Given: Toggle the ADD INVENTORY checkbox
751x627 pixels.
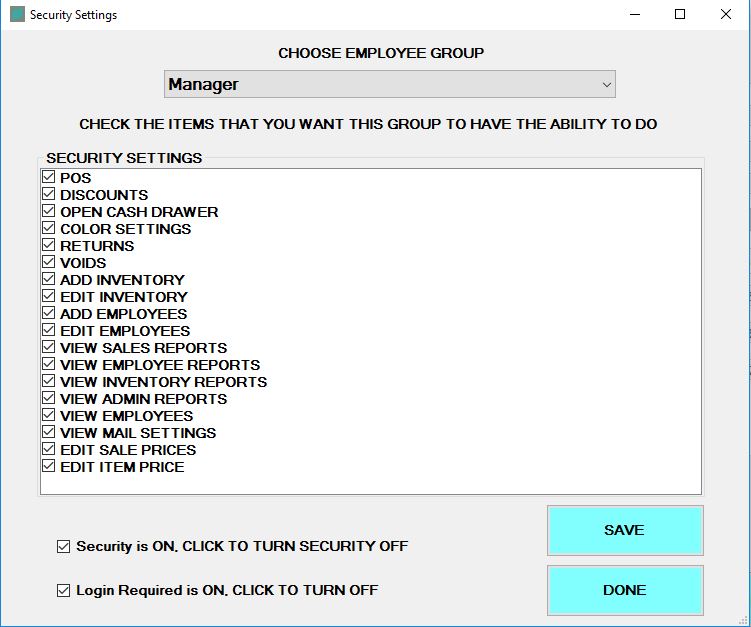Looking at the screenshot, I should (48, 280).
